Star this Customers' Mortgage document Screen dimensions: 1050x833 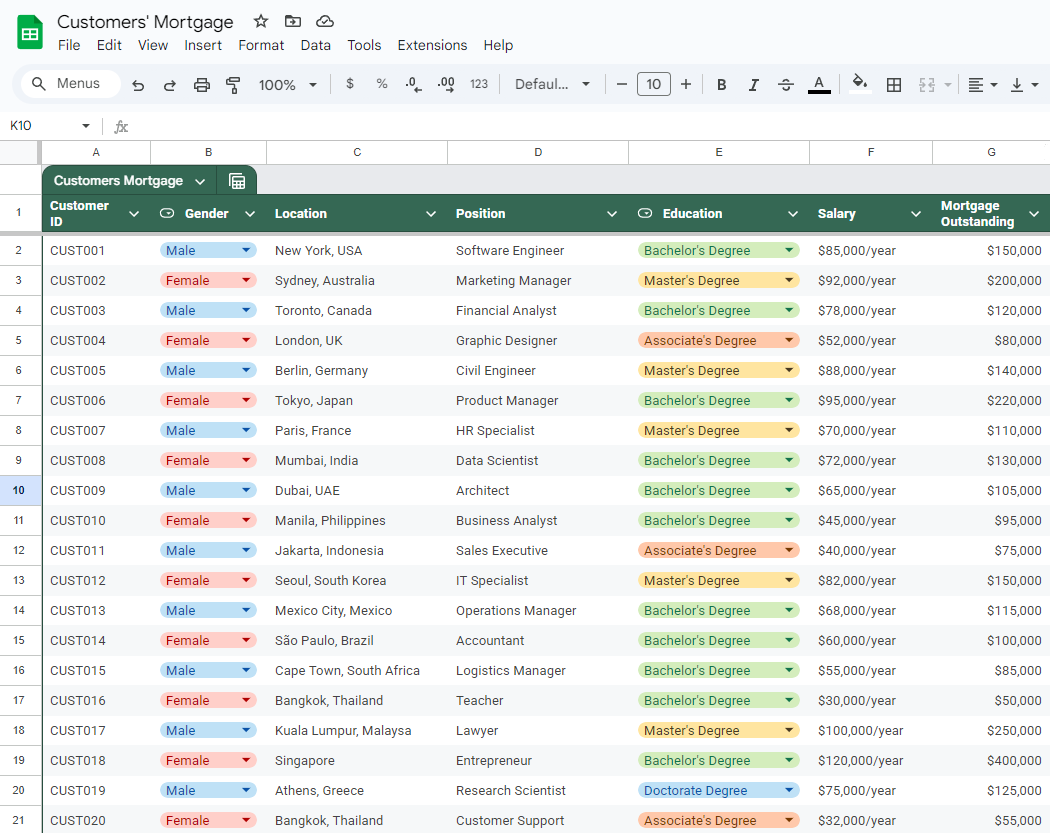(x=261, y=21)
